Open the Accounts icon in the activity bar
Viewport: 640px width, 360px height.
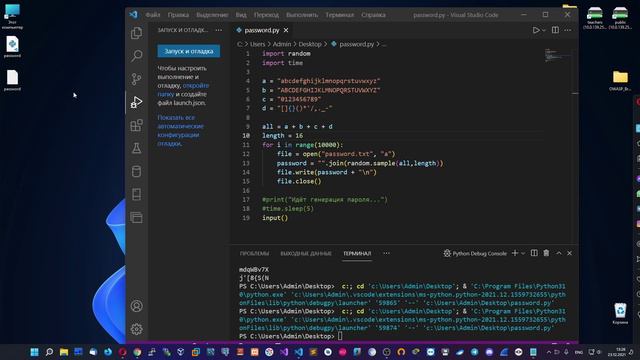(136, 306)
